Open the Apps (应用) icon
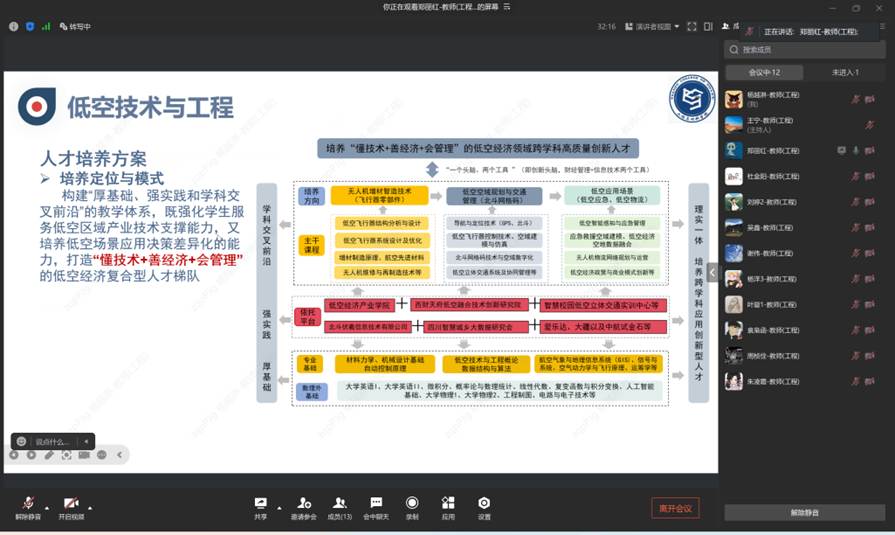This screenshot has height=535, width=895. point(448,507)
